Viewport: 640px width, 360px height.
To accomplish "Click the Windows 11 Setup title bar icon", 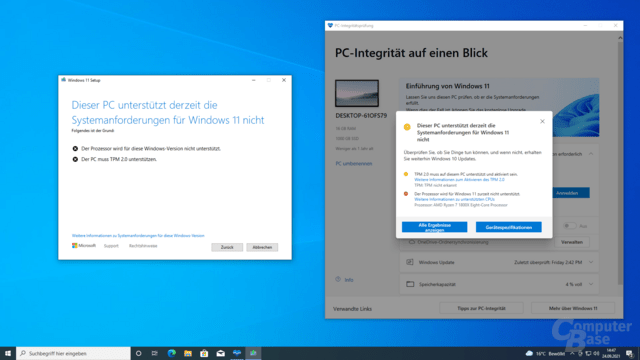I will coord(63,80).
